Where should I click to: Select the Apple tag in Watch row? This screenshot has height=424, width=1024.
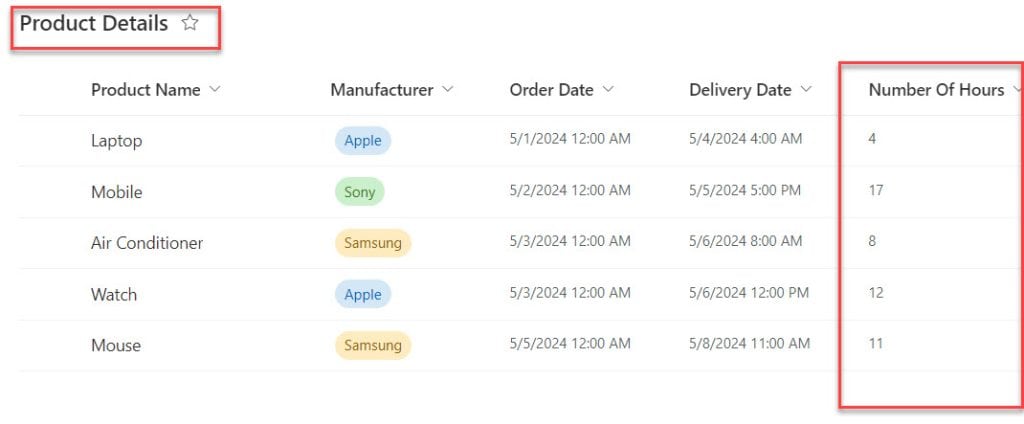point(363,294)
